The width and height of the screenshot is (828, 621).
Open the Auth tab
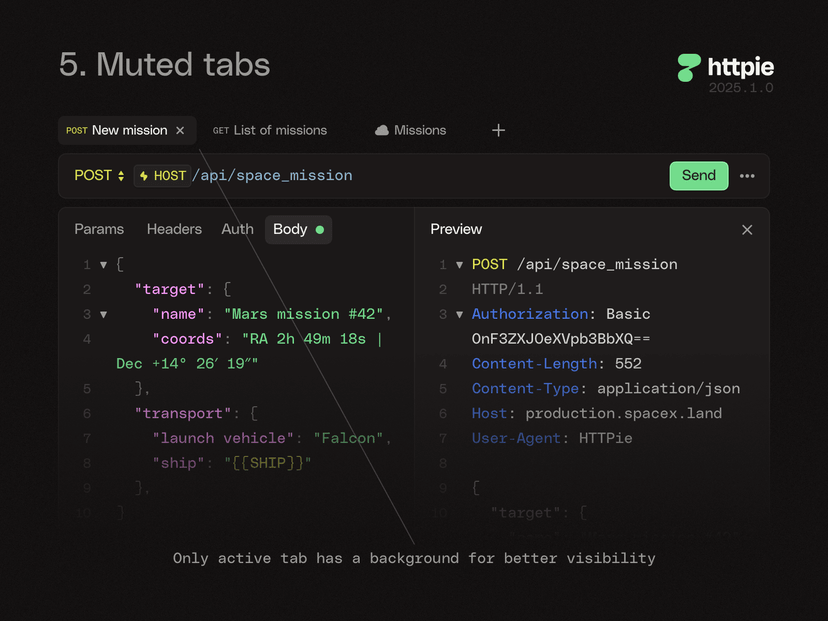pyautogui.click(x=237, y=229)
